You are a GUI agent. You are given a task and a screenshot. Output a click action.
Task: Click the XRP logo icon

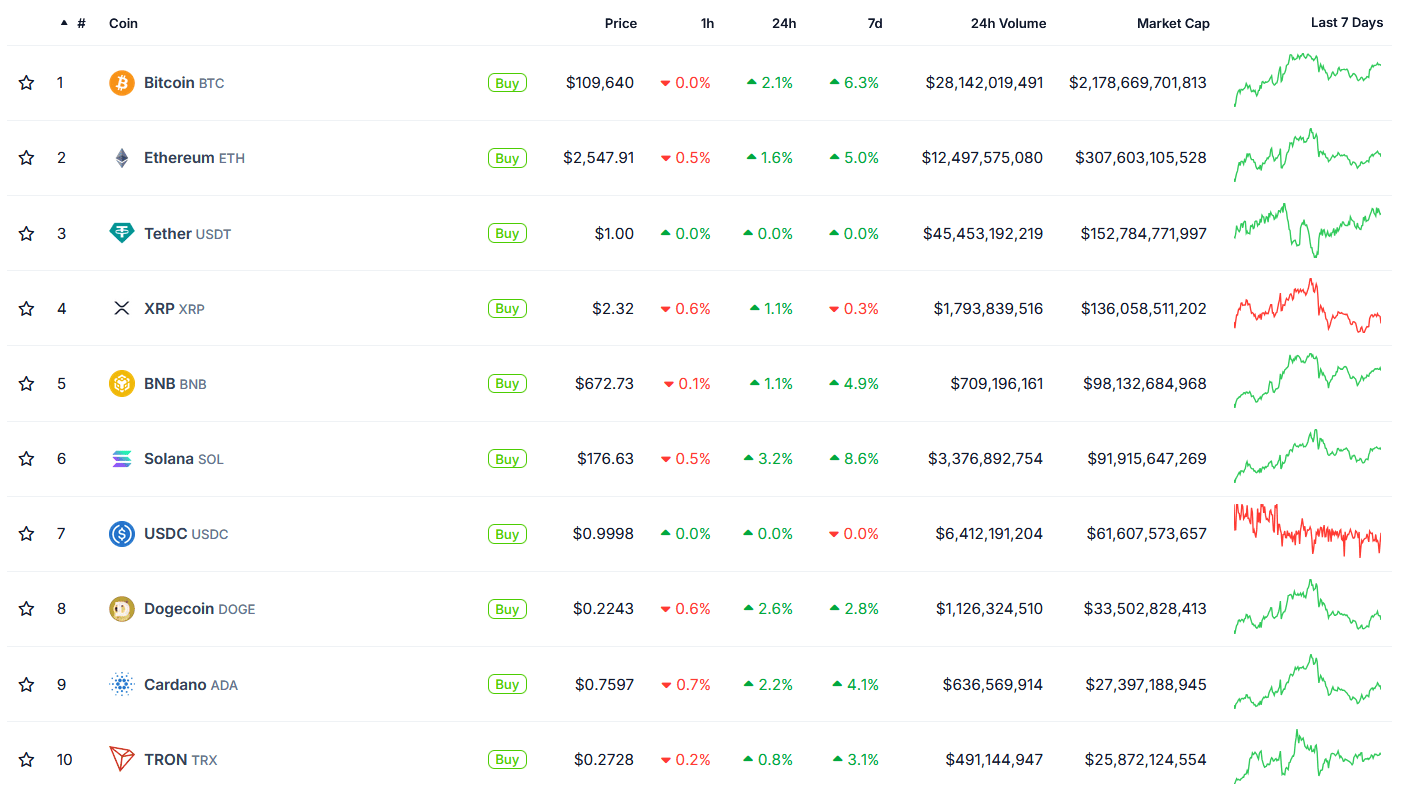122,308
